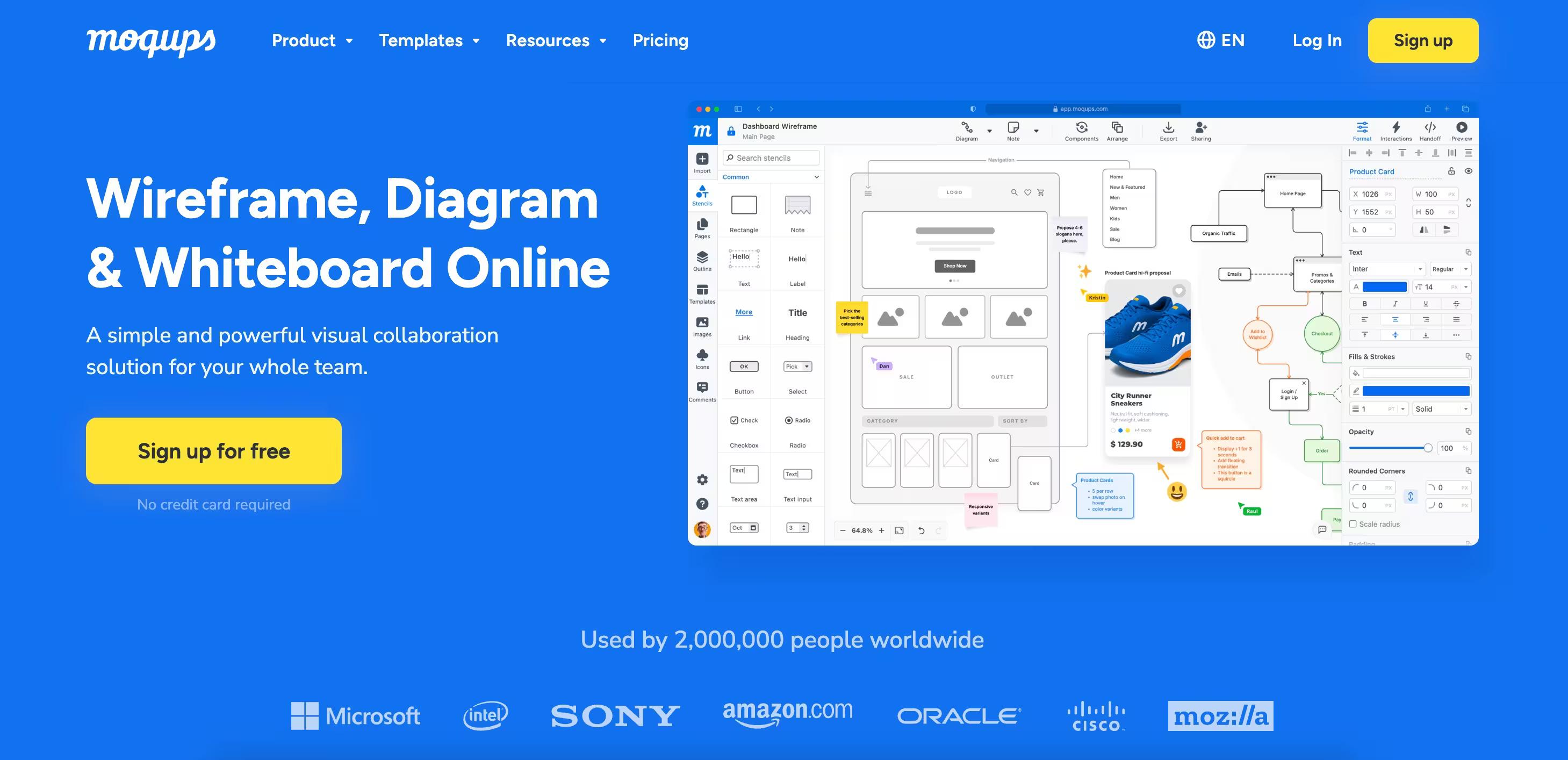Toggle the Product Card lock icon
Image resolution: width=1568 pixels, height=760 pixels.
(x=1450, y=171)
